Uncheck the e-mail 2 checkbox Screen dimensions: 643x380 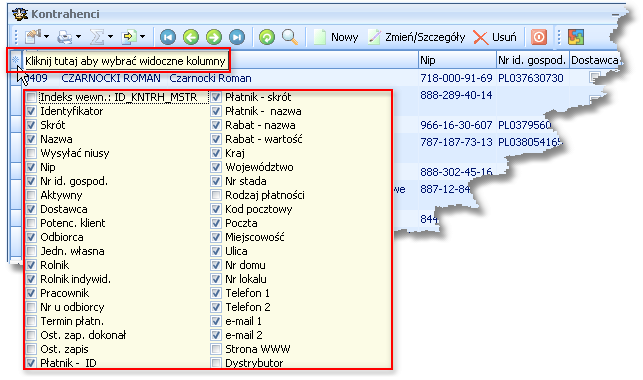[x=216, y=335]
